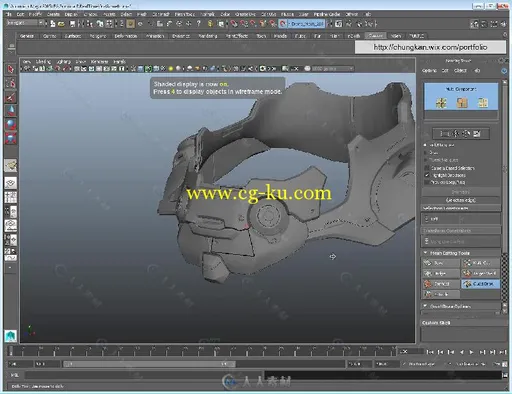Enable Camera Based Selection checkbox
The height and width of the screenshot is (394, 512).
click(426, 168)
